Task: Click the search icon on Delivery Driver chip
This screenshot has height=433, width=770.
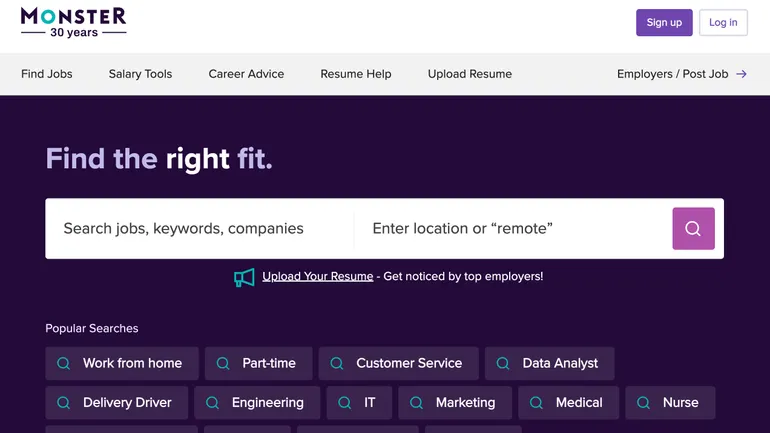Action: 64,403
